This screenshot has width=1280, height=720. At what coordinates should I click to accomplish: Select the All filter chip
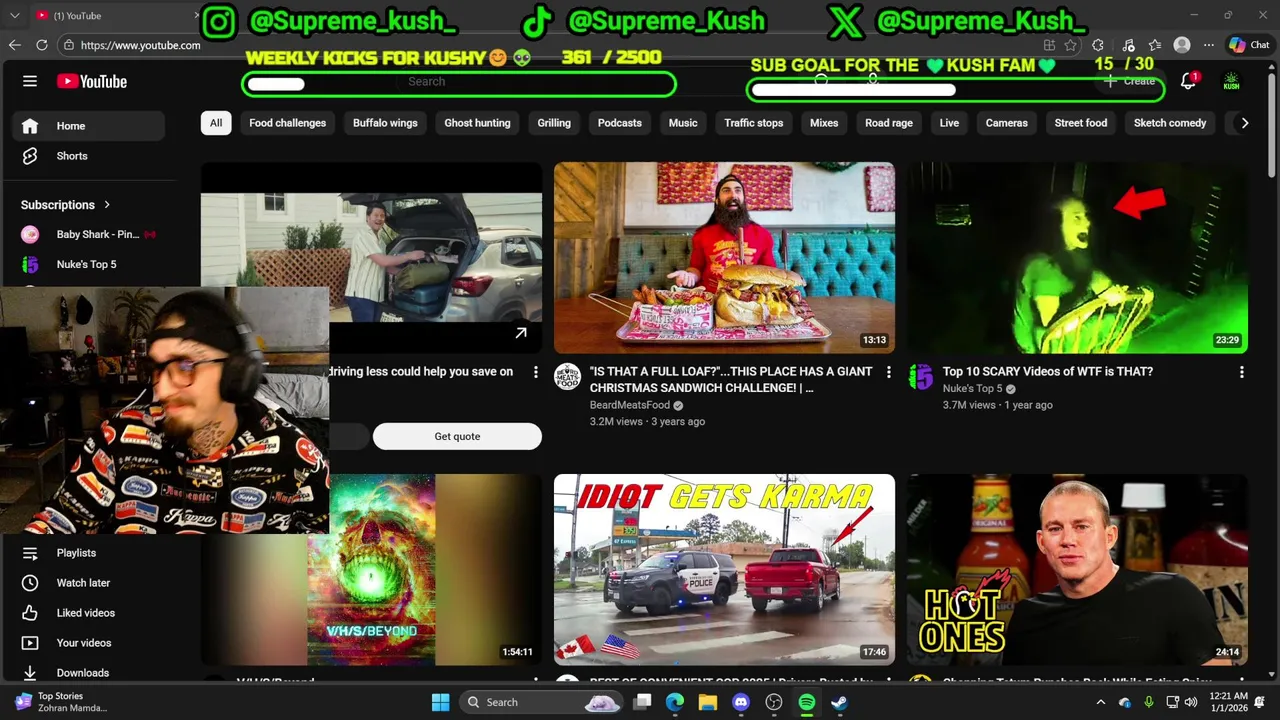216,123
